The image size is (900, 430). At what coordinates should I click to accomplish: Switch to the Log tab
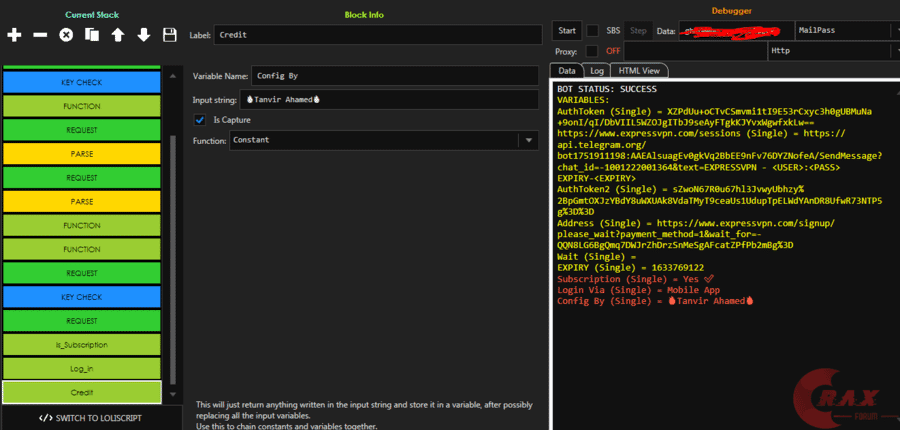pos(597,71)
